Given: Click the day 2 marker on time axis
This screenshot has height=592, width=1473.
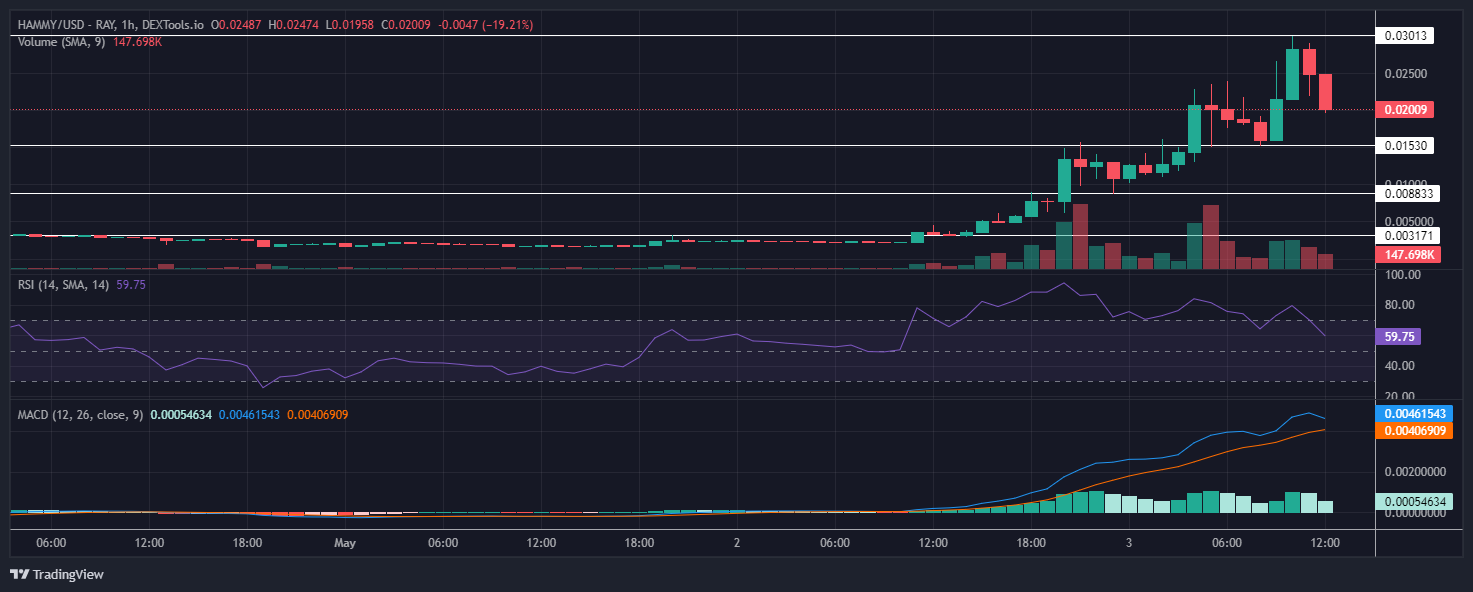Looking at the screenshot, I should pyautogui.click(x=736, y=543).
